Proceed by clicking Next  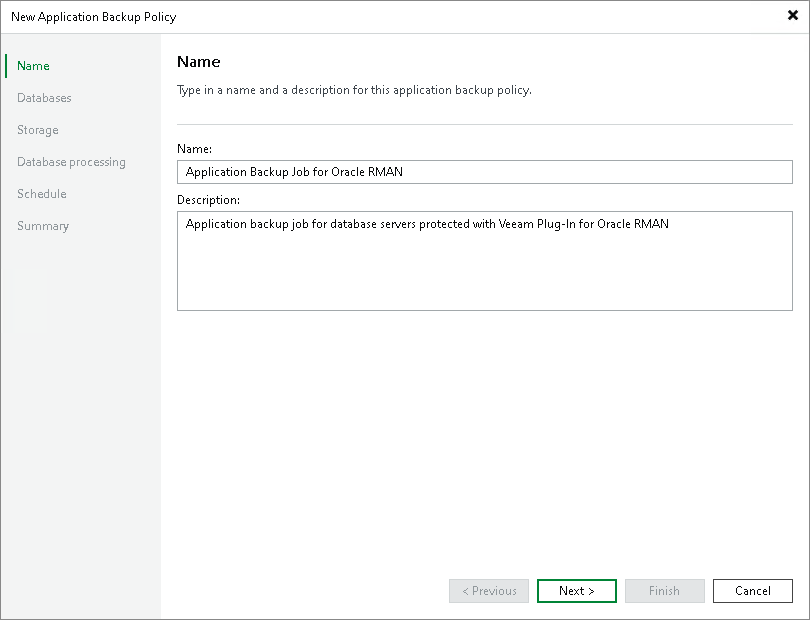[x=576, y=590]
